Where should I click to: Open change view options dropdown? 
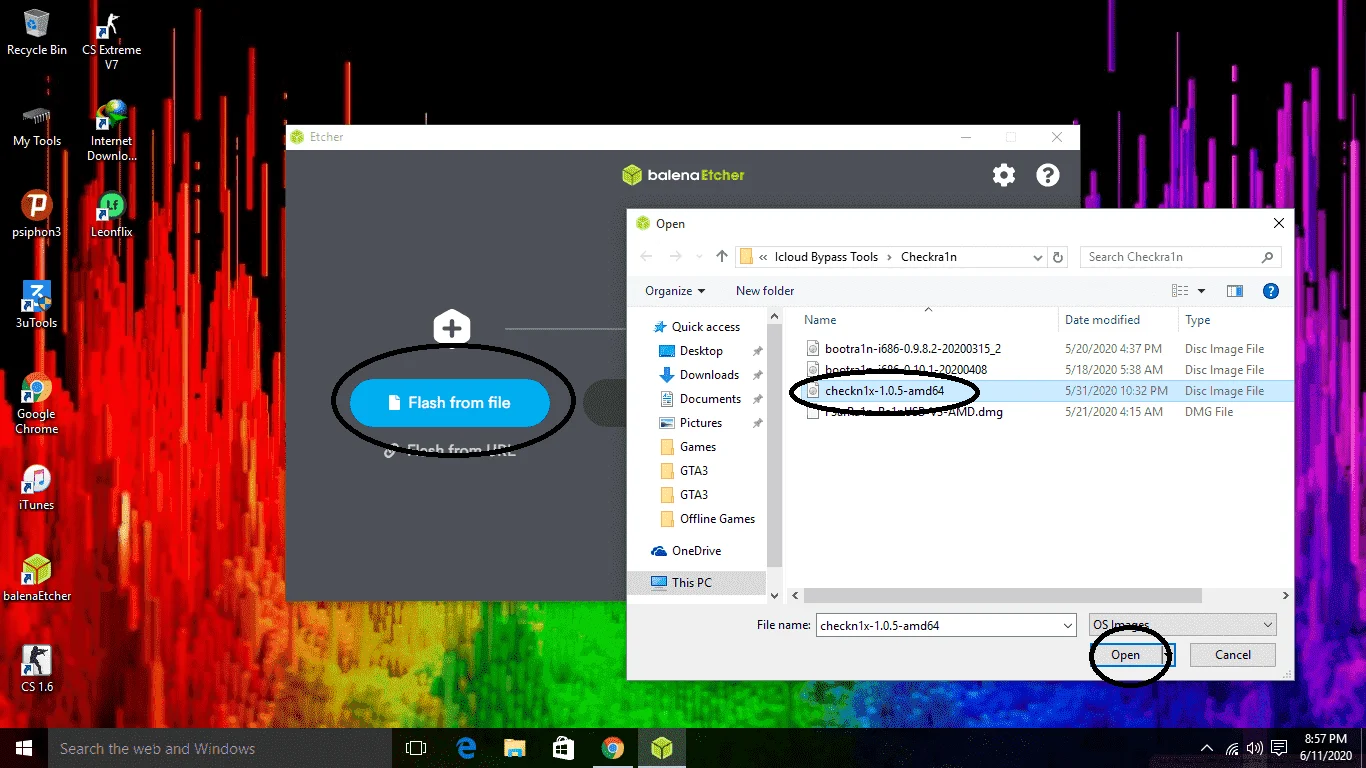click(x=1202, y=291)
